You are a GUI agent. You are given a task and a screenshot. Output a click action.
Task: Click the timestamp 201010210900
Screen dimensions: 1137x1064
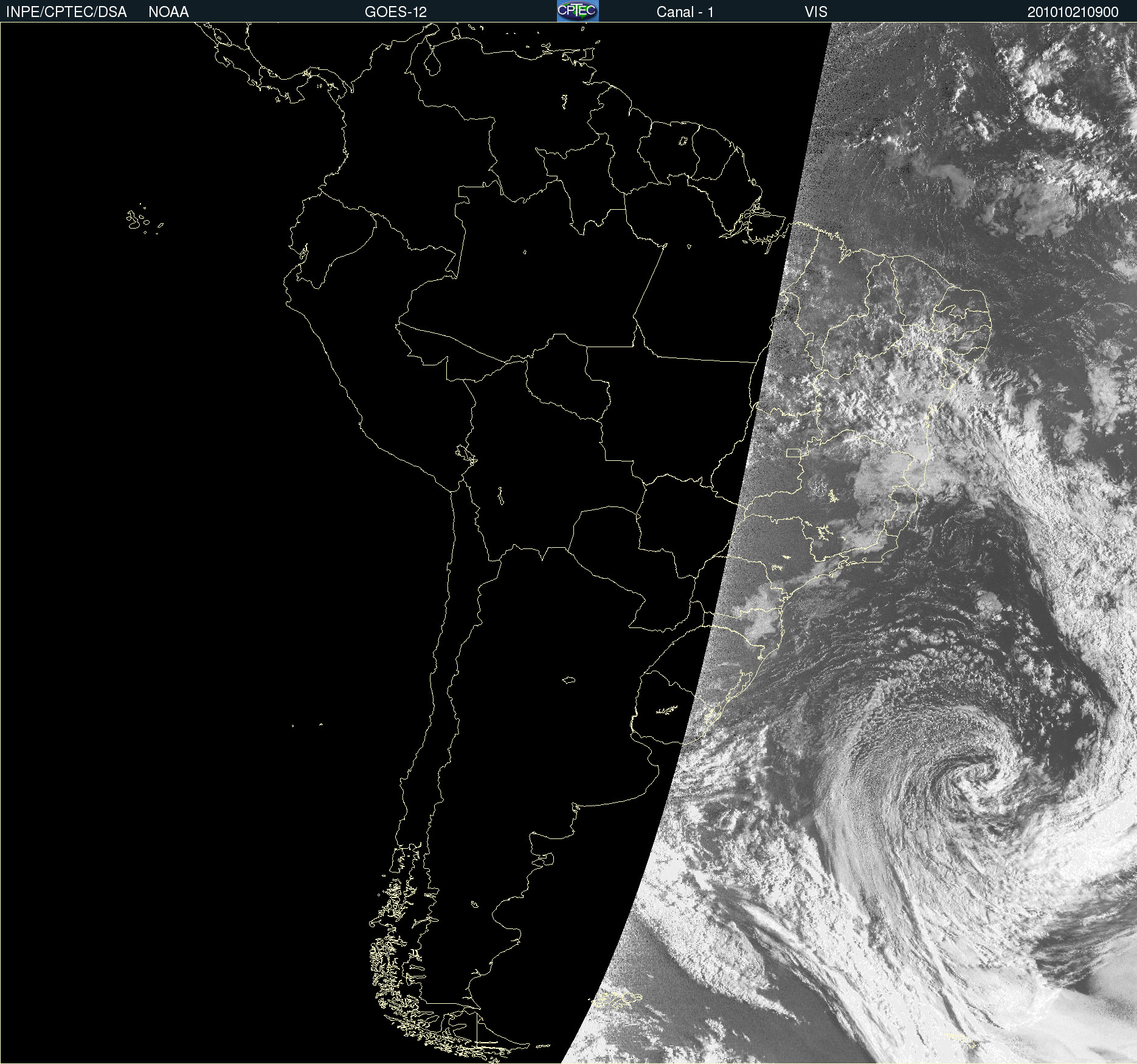pyautogui.click(x=1073, y=12)
